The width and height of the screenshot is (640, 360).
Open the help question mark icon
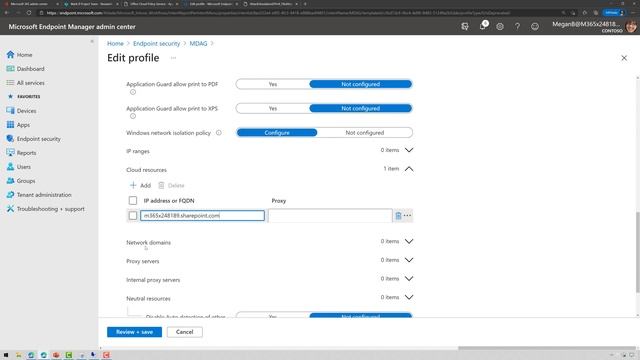(x=517, y=27)
